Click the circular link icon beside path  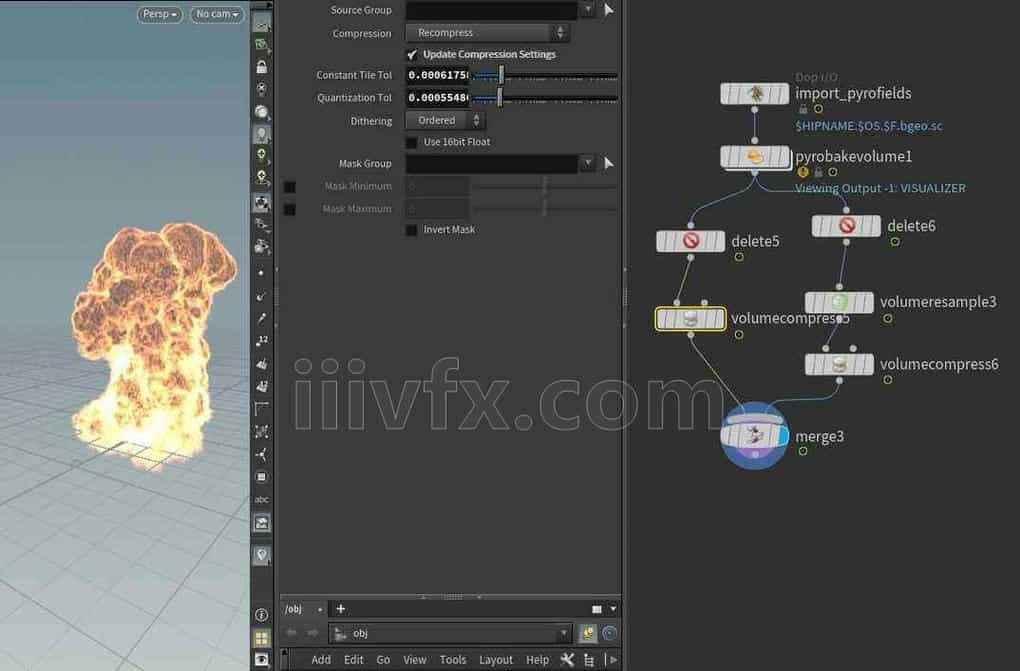[610, 633]
